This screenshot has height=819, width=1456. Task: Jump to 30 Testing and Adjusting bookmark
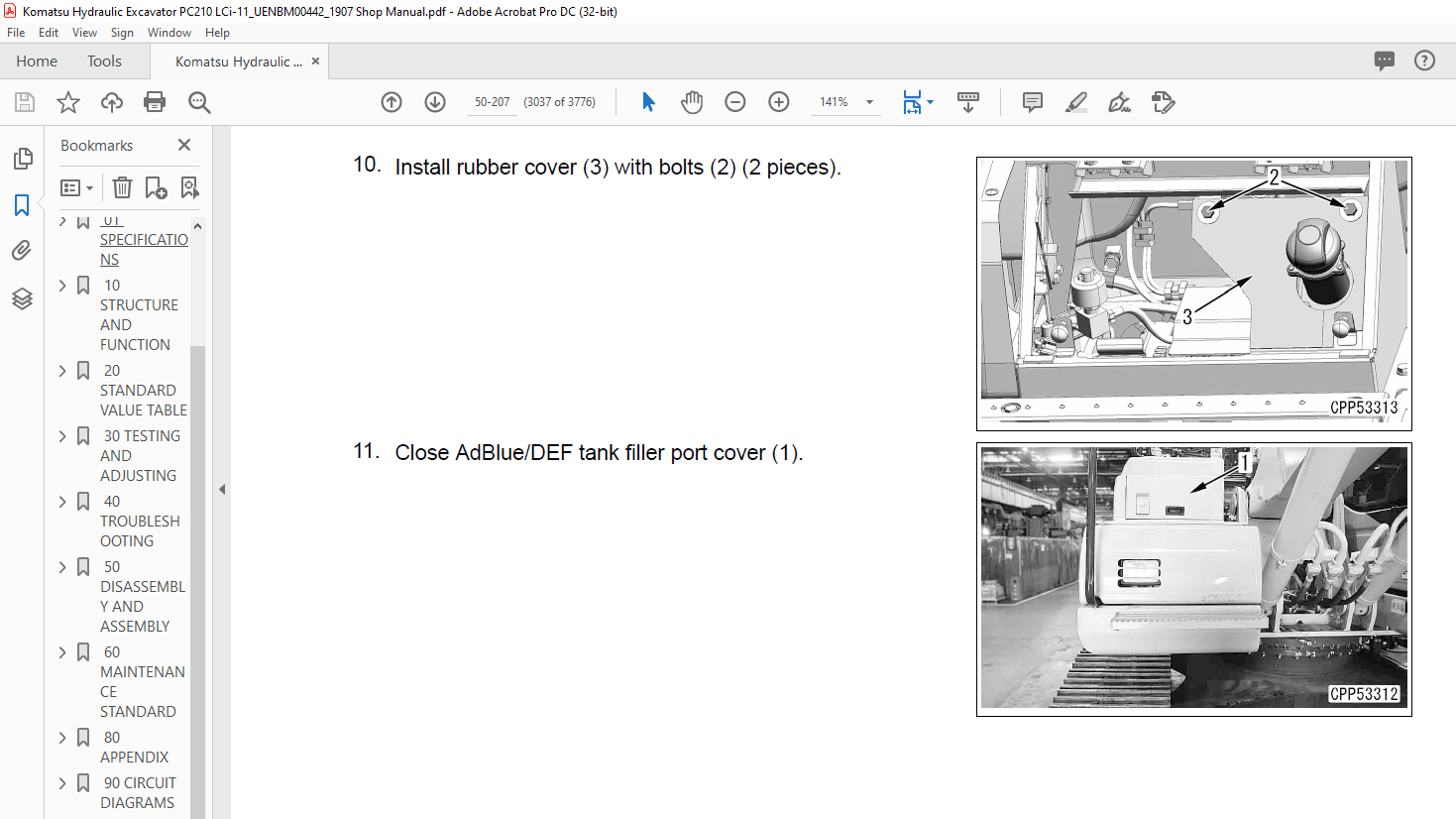[x=140, y=456]
